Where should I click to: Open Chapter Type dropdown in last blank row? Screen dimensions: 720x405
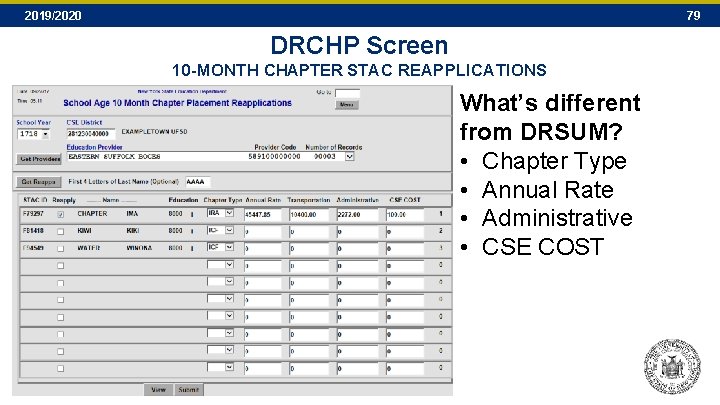click(x=229, y=367)
